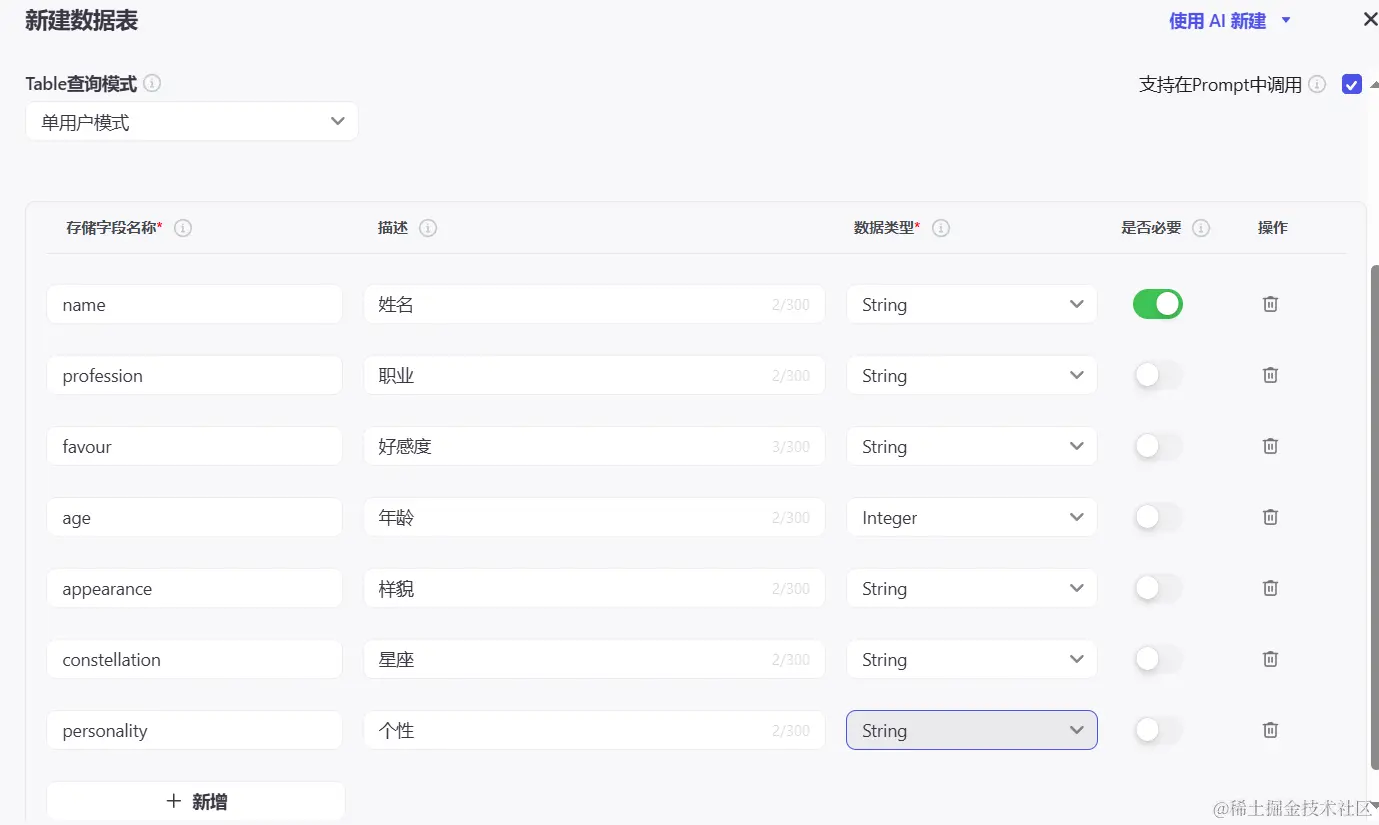Screen dimensions: 1379x825
Task: Uncheck 支持在Prompt中调用 checkbox
Action: tap(1352, 84)
